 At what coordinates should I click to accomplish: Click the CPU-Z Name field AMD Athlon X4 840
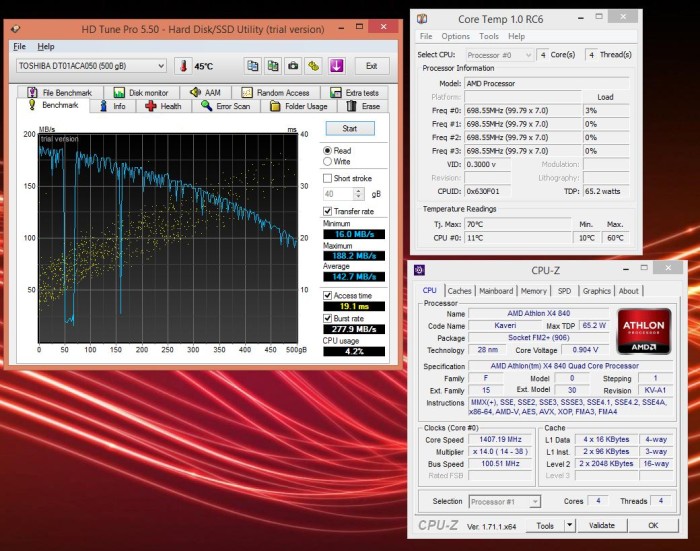pos(538,313)
